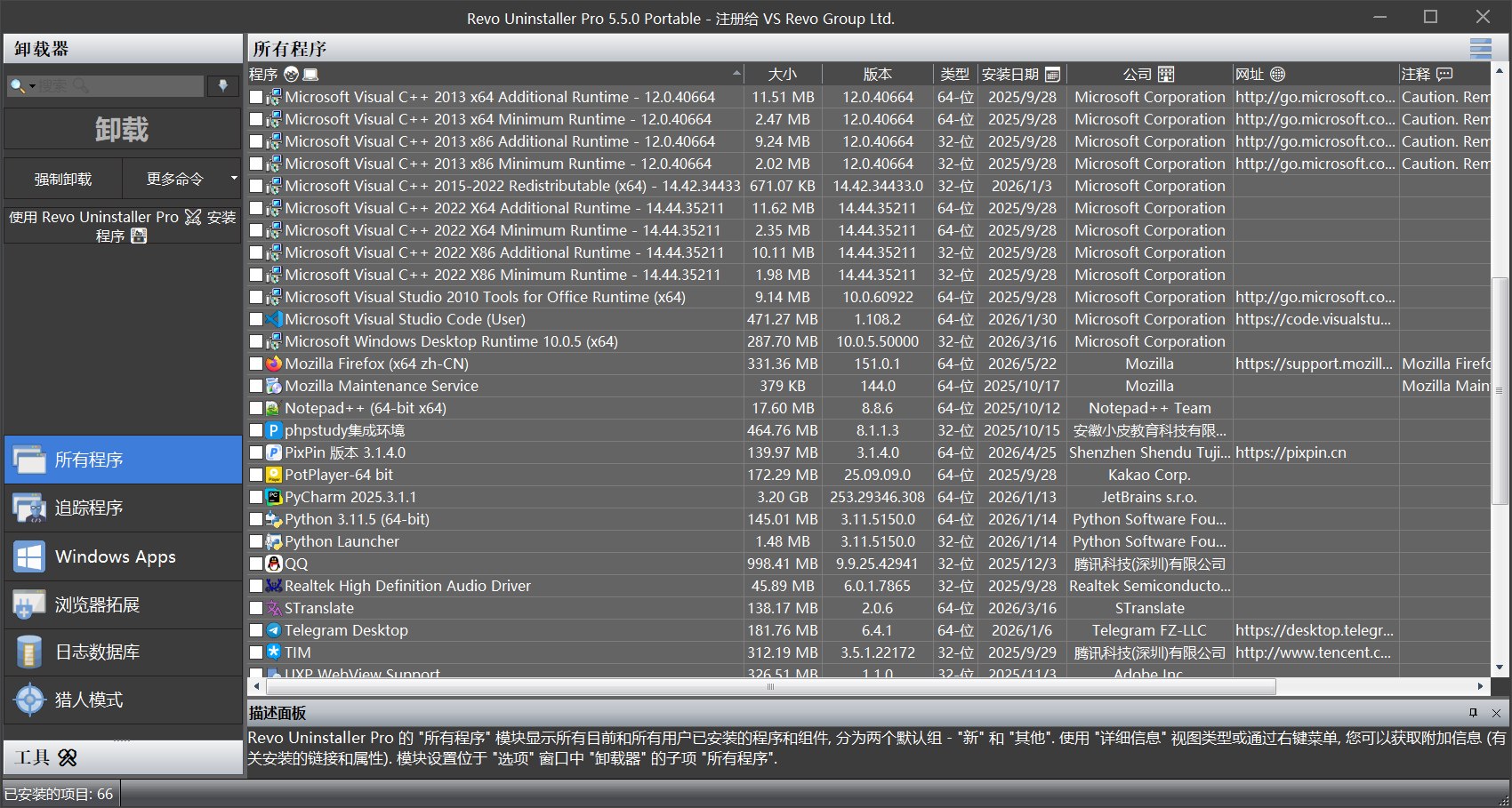This screenshot has width=1512, height=808.
Task: Check the Microsoft Visual Studio Code checkbox
Action: coord(256,319)
